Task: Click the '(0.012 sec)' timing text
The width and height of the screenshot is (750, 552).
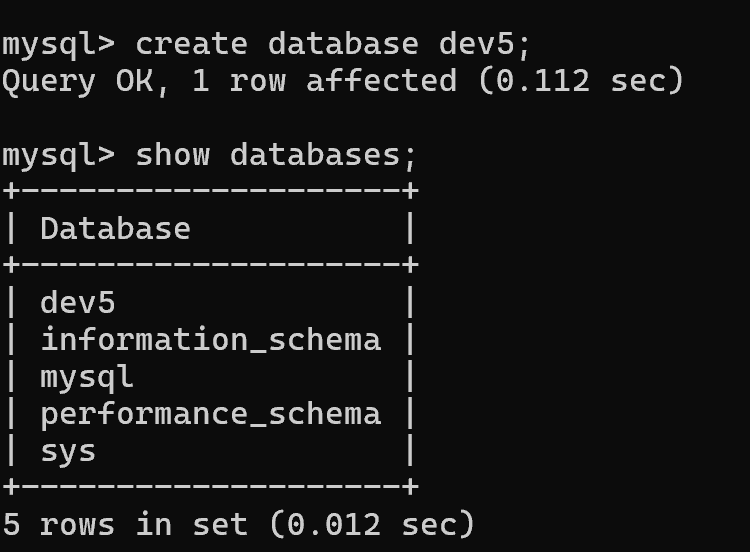Action: 372,525
